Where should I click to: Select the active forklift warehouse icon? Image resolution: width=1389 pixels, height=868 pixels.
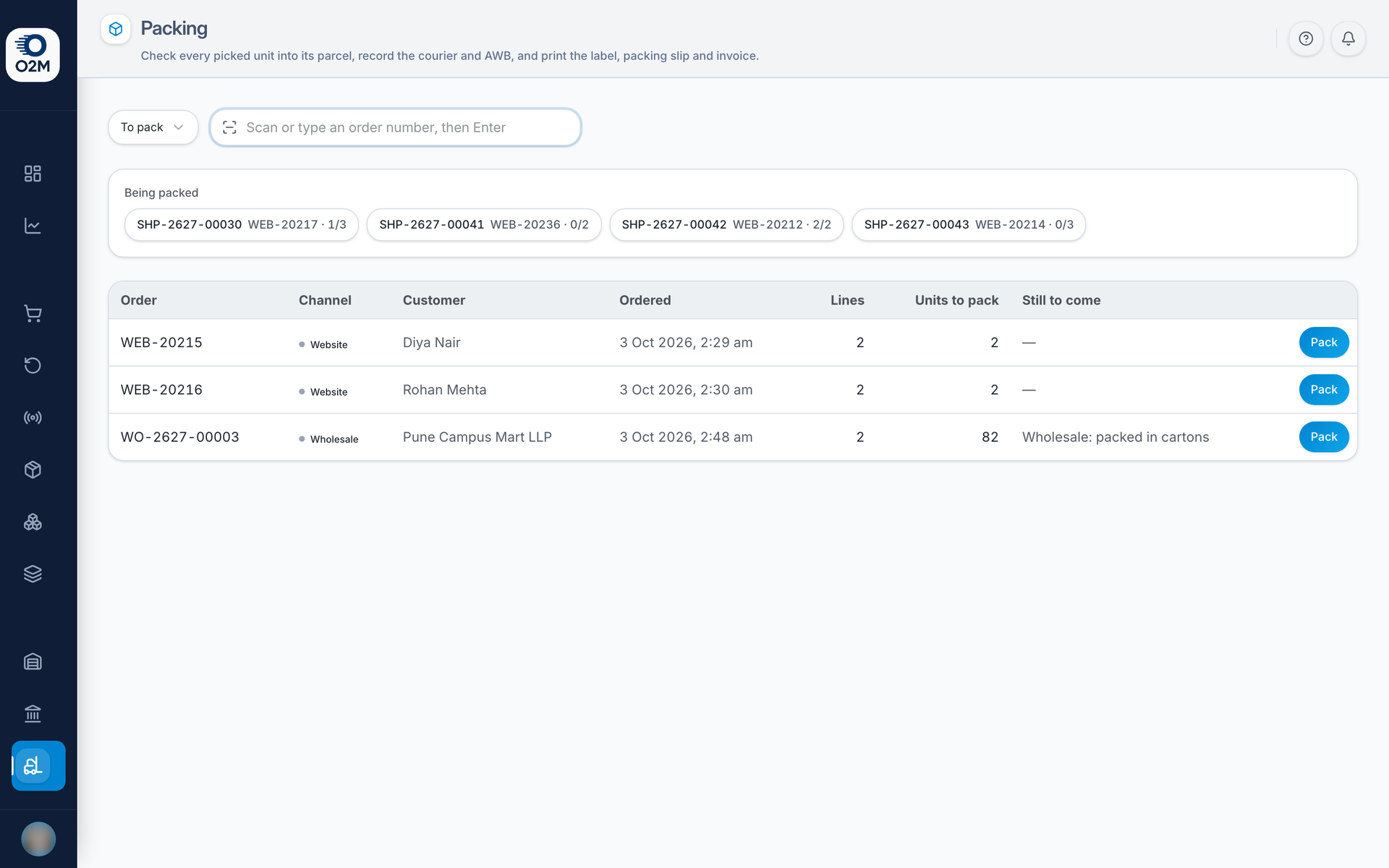click(38, 765)
